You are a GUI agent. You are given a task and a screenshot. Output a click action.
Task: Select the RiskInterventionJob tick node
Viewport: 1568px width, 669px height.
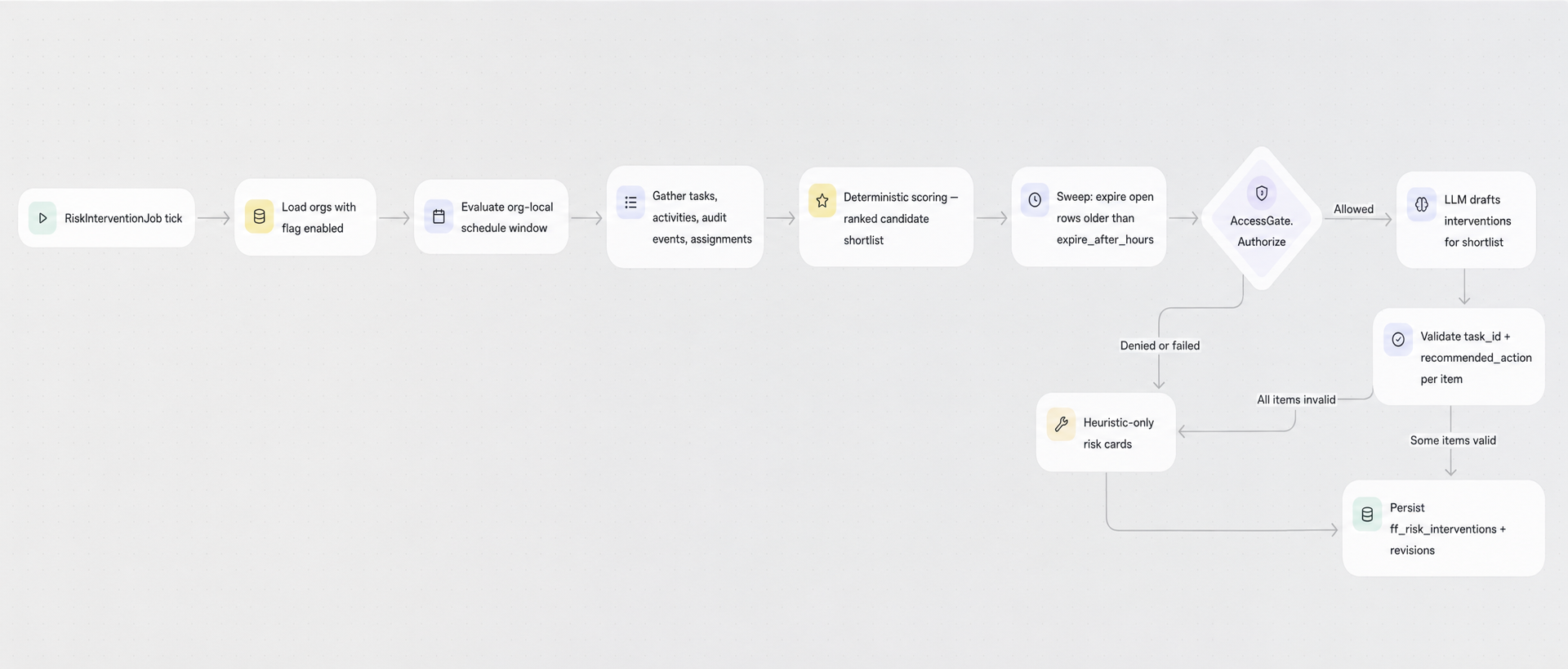pyautogui.click(x=106, y=218)
